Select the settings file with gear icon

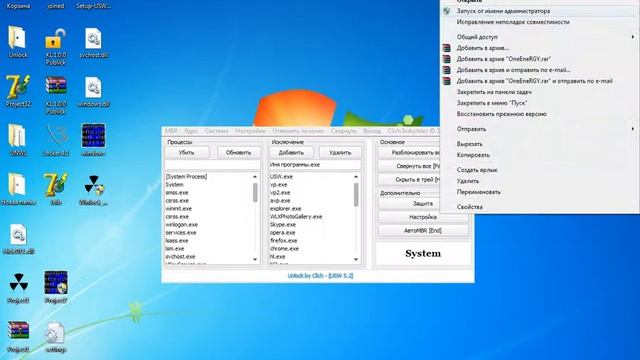pos(56,332)
